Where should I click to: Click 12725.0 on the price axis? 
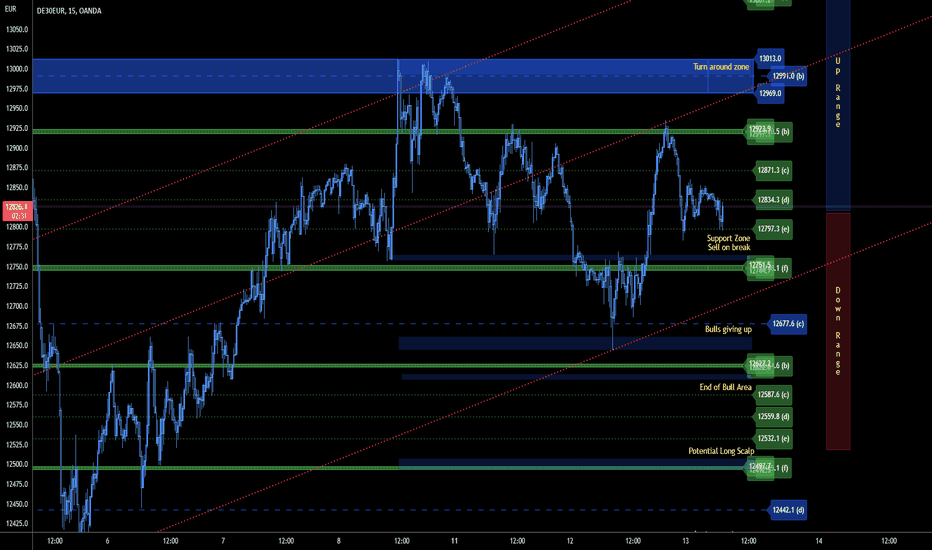pyautogui.click(x=17, y=287)
